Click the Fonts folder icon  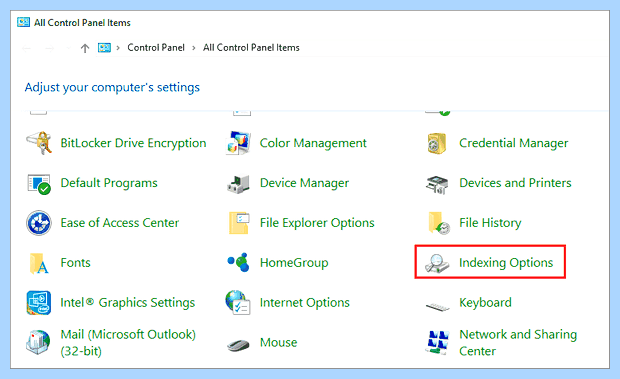point(39,263)
